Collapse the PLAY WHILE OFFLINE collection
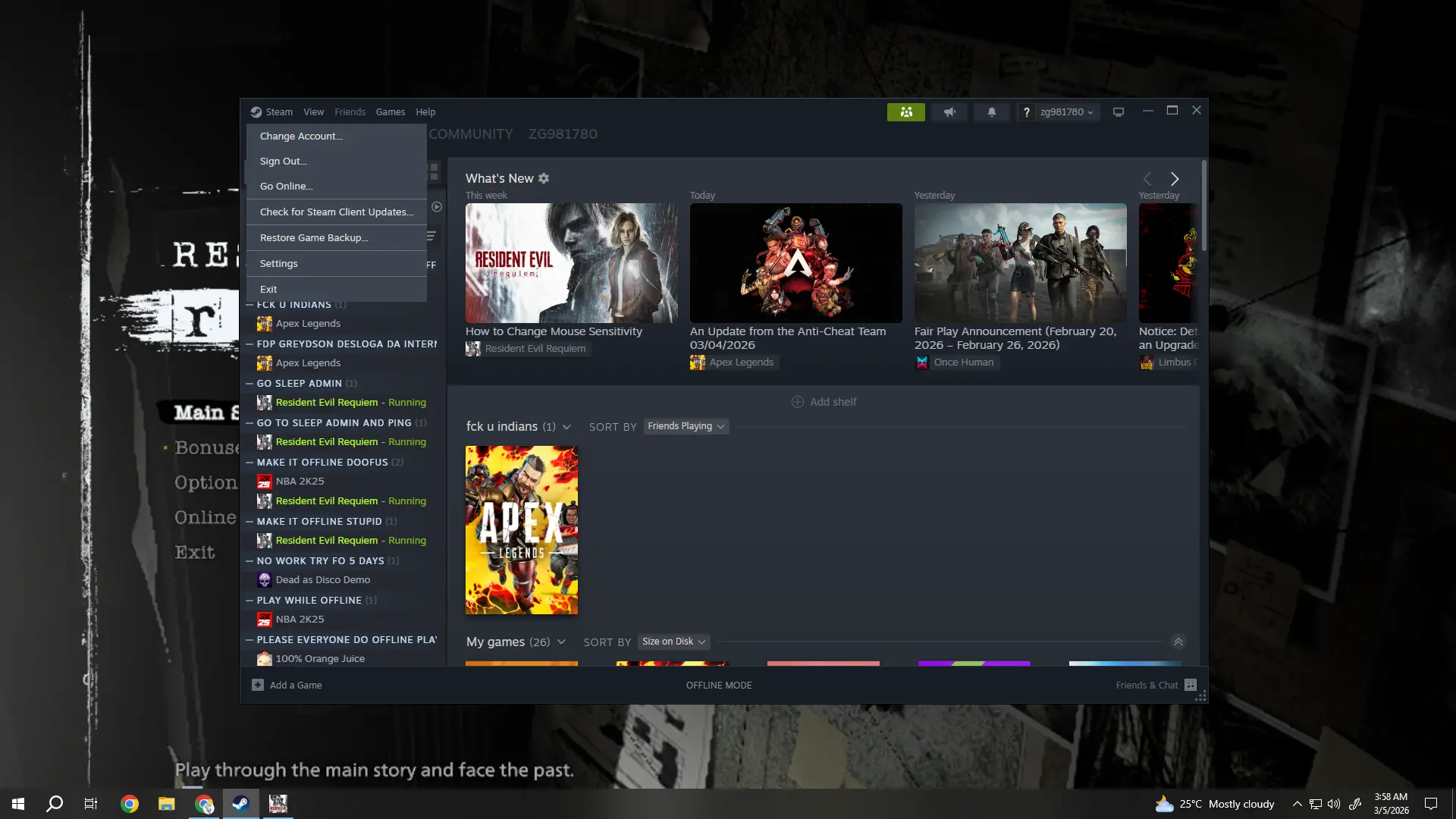1456x819 pixels. tap(249, 601)
